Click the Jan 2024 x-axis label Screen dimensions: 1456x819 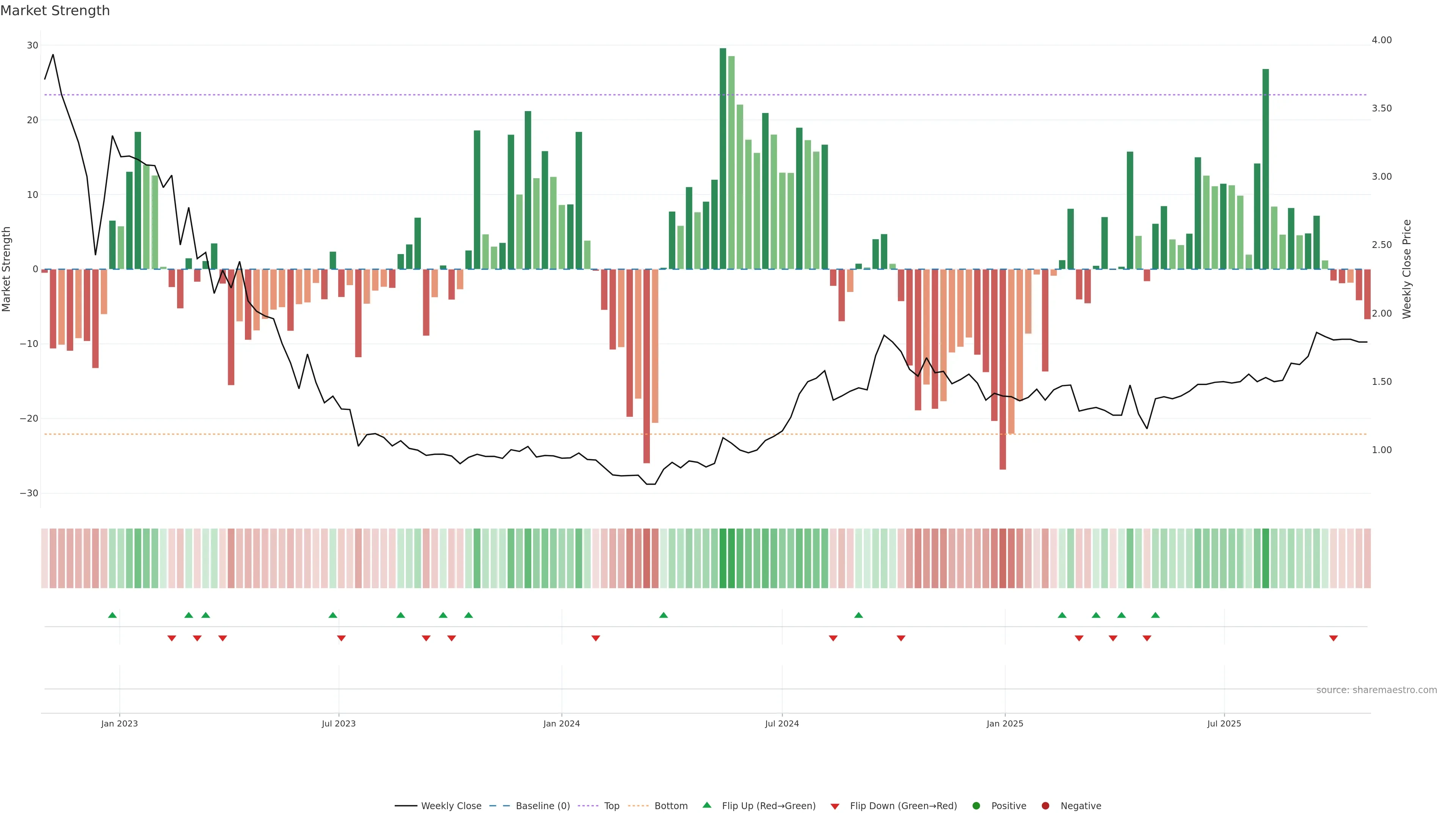coord(561,723)
